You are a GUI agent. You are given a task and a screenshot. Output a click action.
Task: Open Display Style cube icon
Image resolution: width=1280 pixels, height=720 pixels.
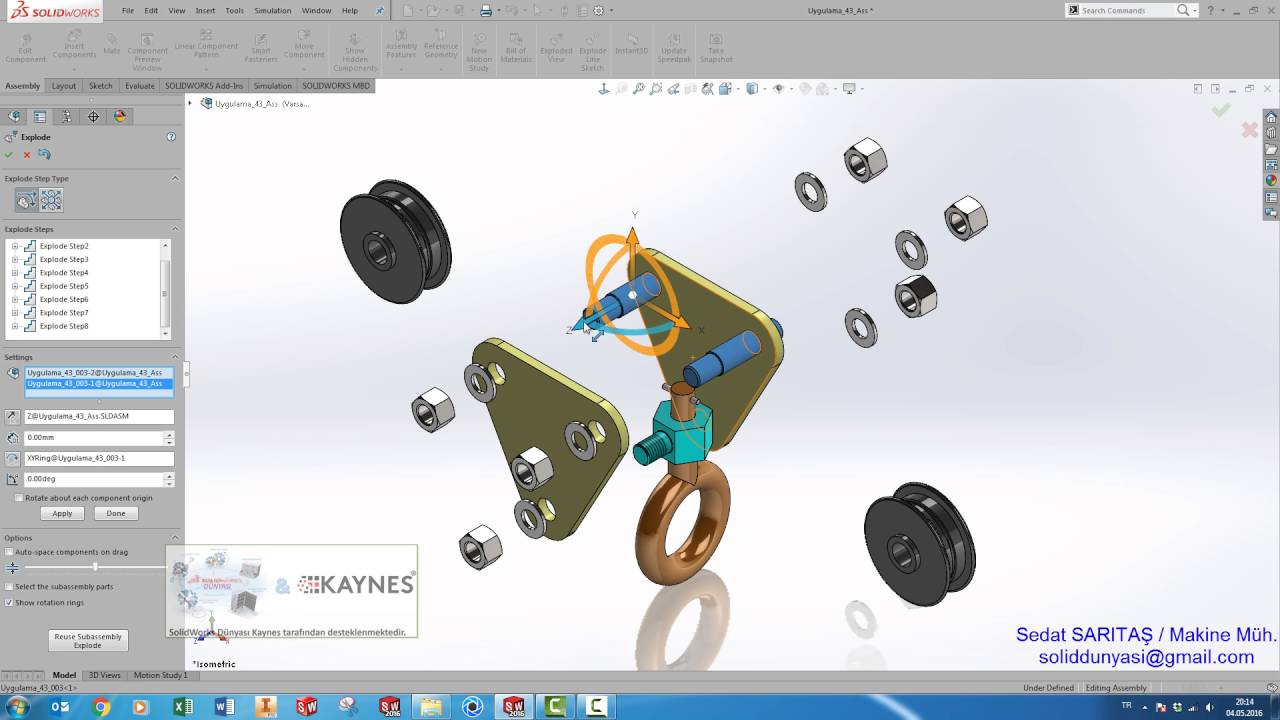tap(753, 89)
